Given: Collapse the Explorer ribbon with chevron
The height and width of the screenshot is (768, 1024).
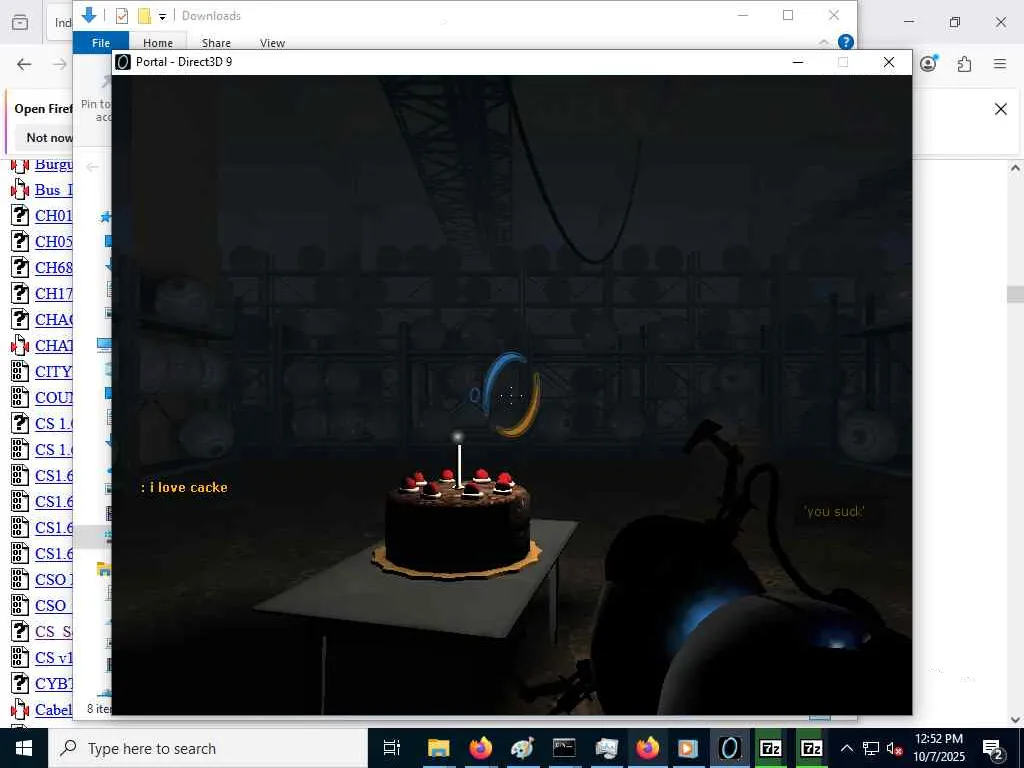Looking at the screenshot, I should pos(824,42).
